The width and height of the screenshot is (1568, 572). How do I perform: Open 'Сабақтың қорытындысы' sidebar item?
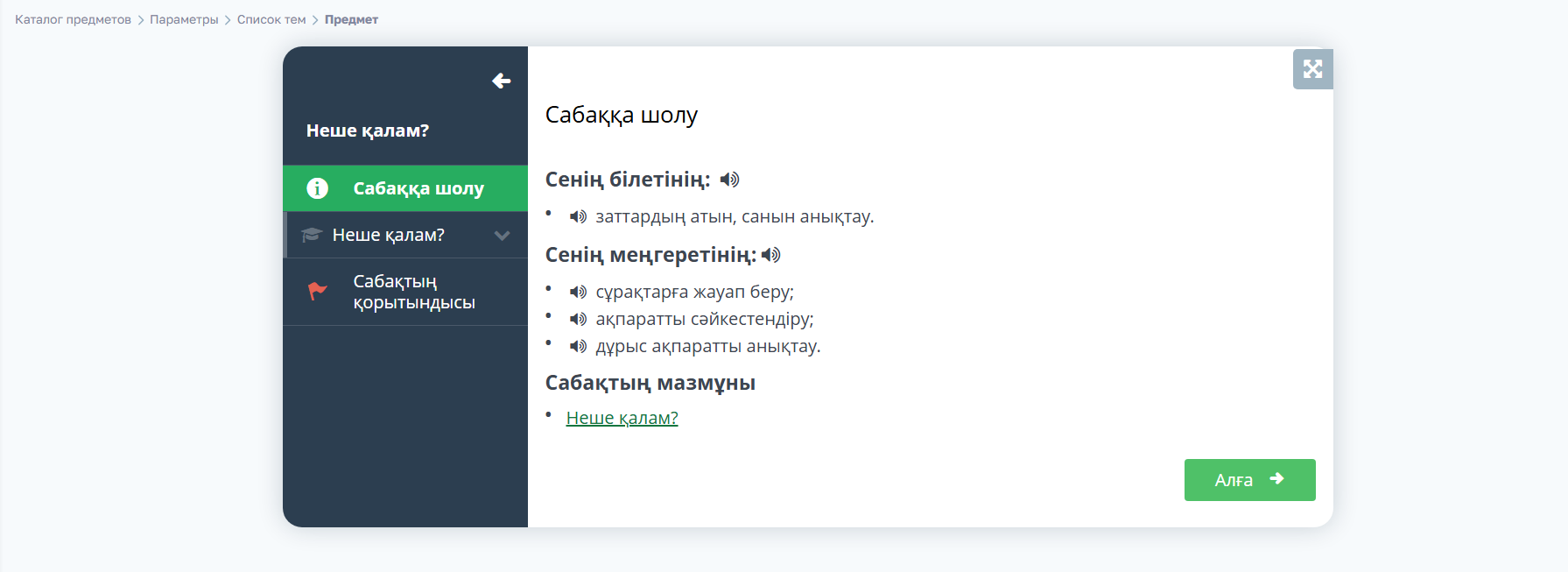point(413,292)
